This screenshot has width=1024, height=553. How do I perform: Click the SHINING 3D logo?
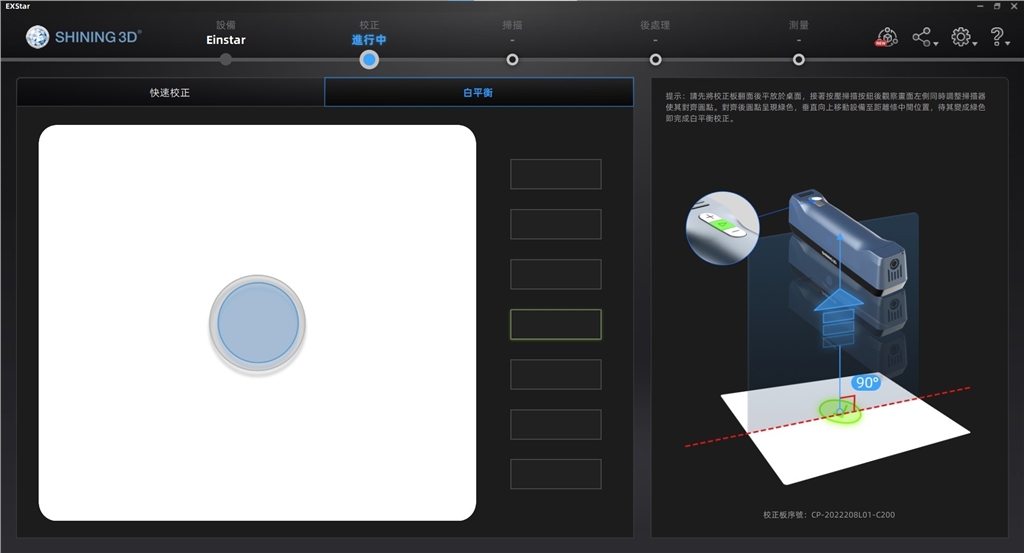click(84, 37)
